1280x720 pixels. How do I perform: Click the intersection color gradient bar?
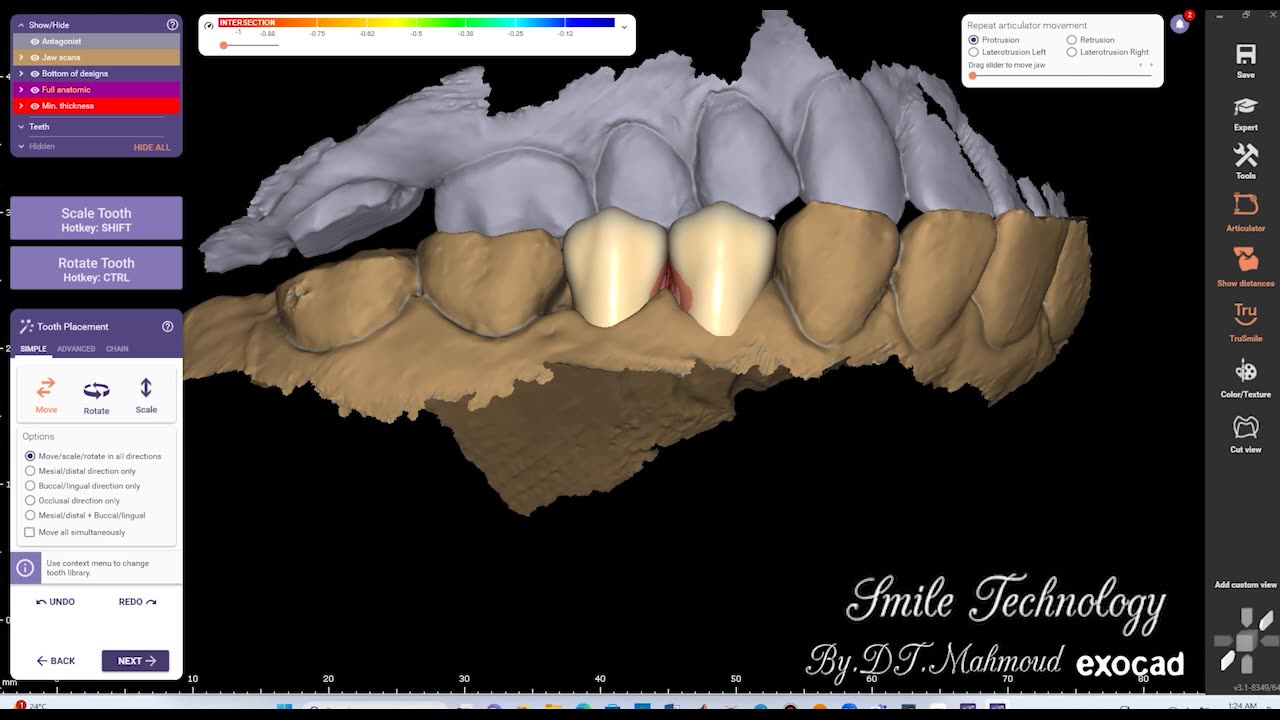tap(416, 22)
